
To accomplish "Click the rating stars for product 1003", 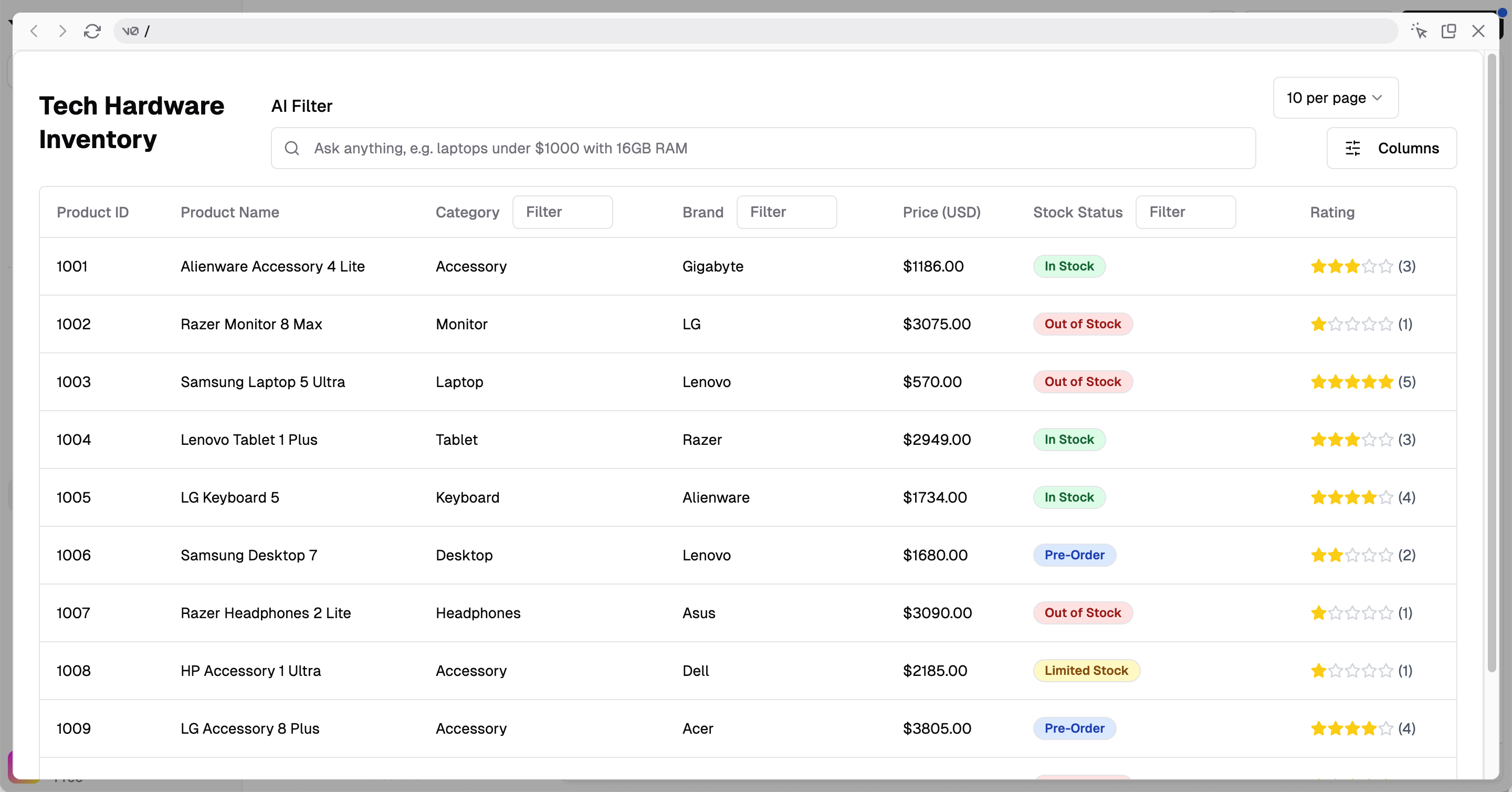I will click(x=1351, y=382).
